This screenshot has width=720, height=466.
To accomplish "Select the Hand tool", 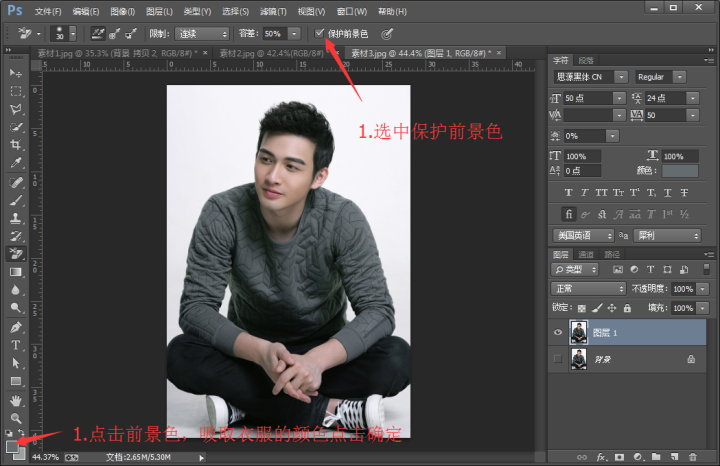I will (16, 399).
